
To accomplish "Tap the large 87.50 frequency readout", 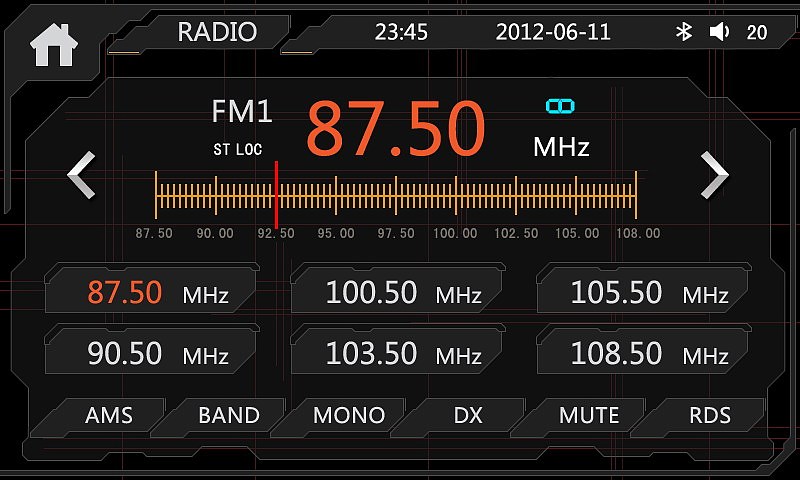I will [395, 128].
